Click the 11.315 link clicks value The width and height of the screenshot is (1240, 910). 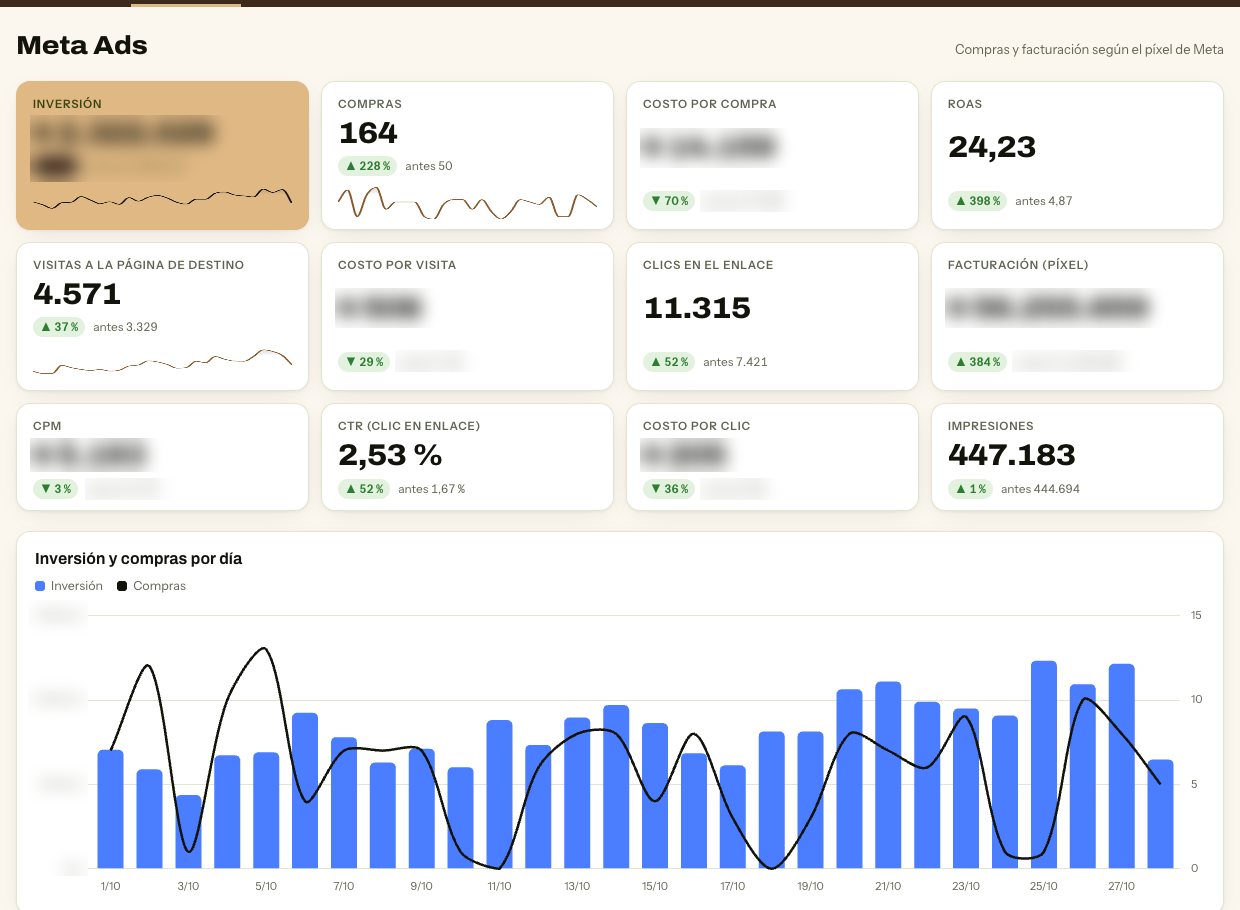[697, 308]
